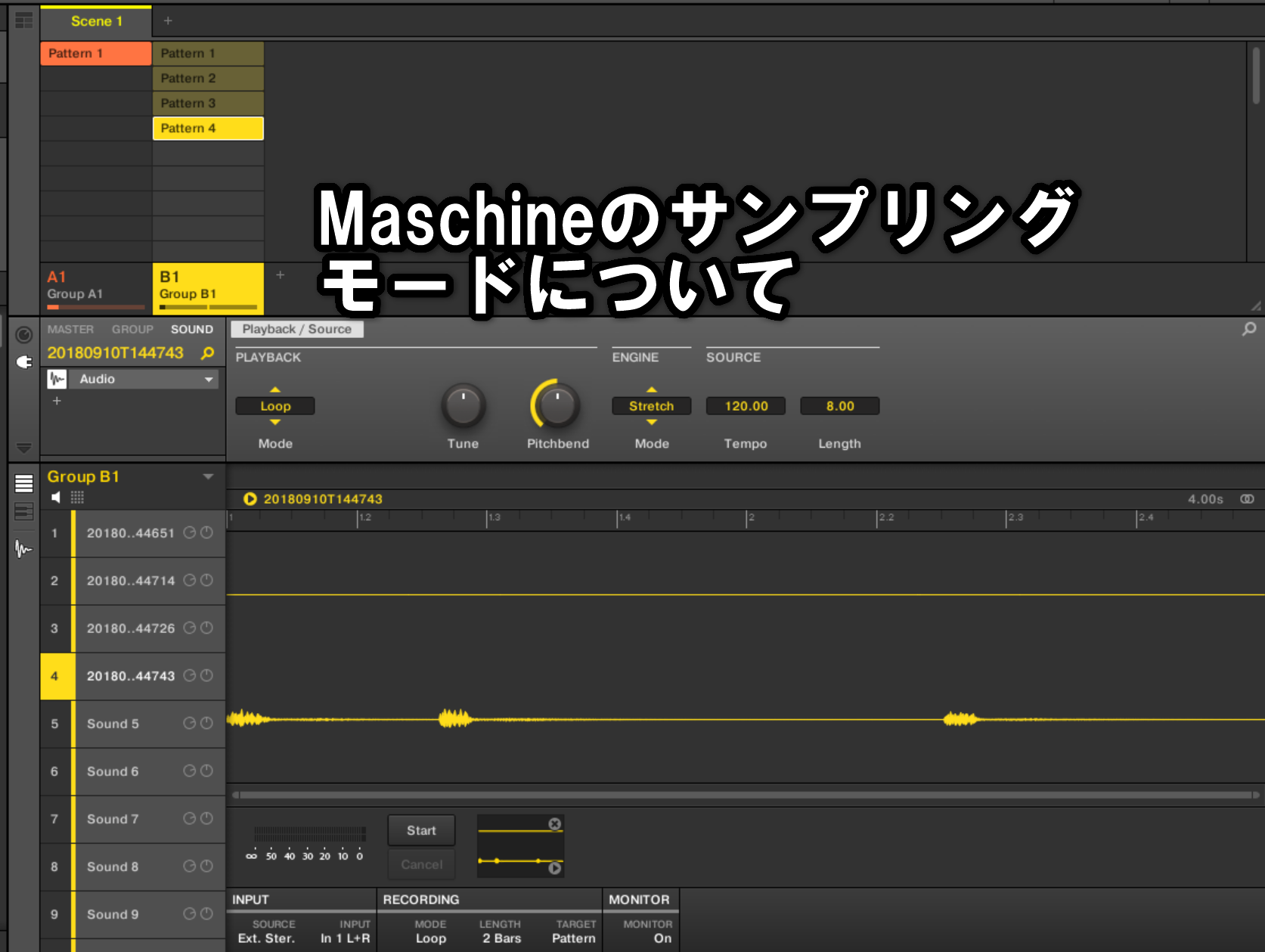
Task: Select Pattern 2 in Group B1 column
Action: click(208, 79)
